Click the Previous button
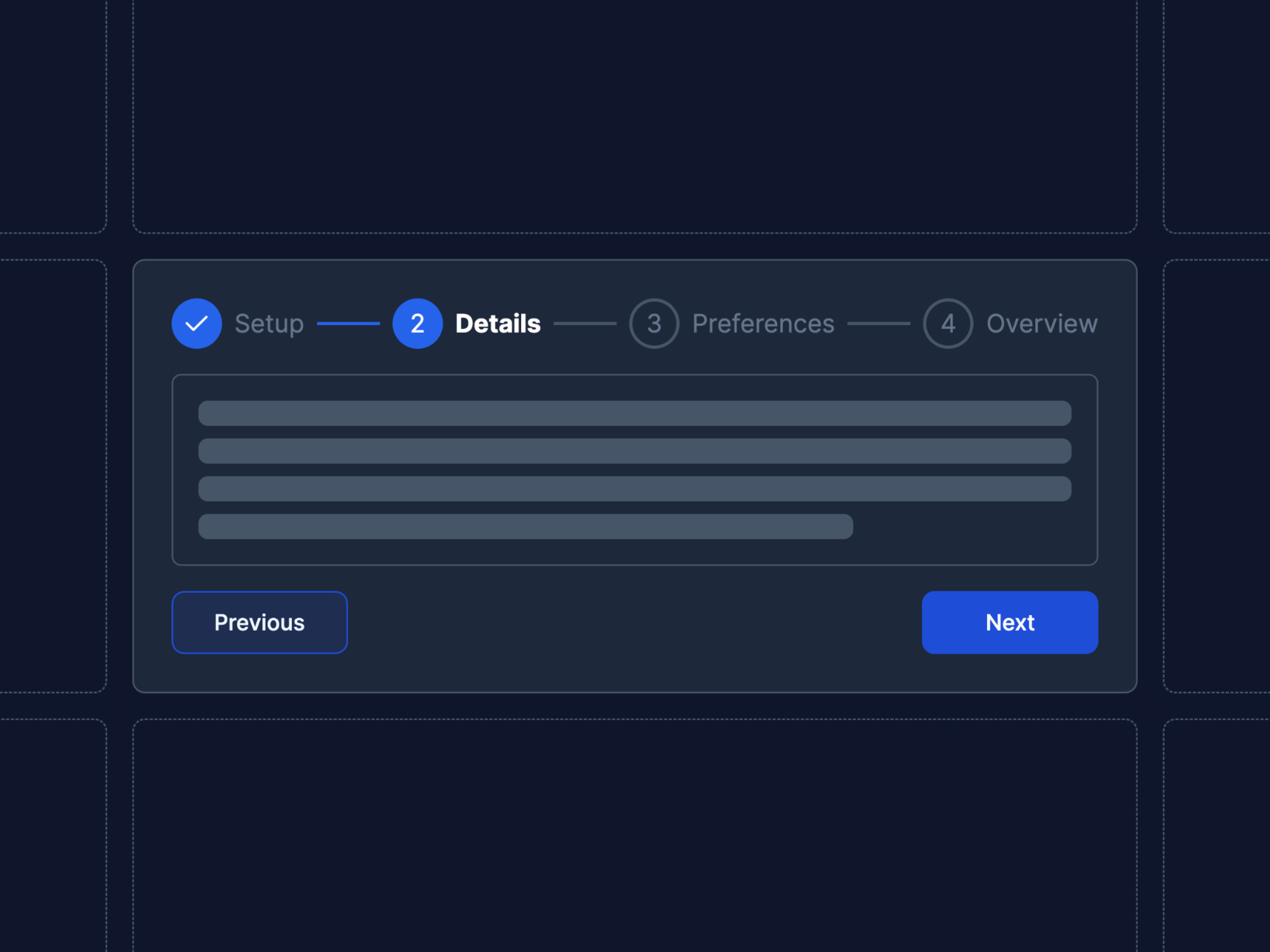1270x952 pixels. tap(260, 622)
